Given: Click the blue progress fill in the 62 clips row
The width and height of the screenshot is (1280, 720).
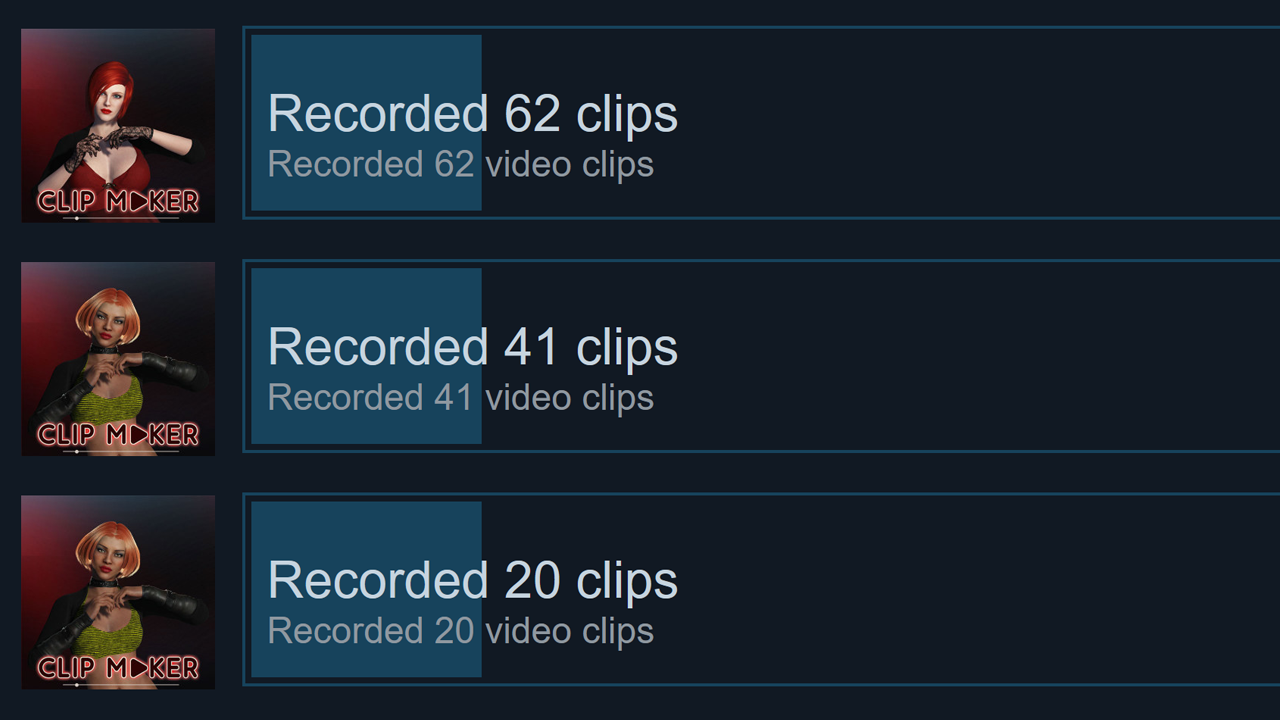Looking at the screenshot, I should coord(366,123).
